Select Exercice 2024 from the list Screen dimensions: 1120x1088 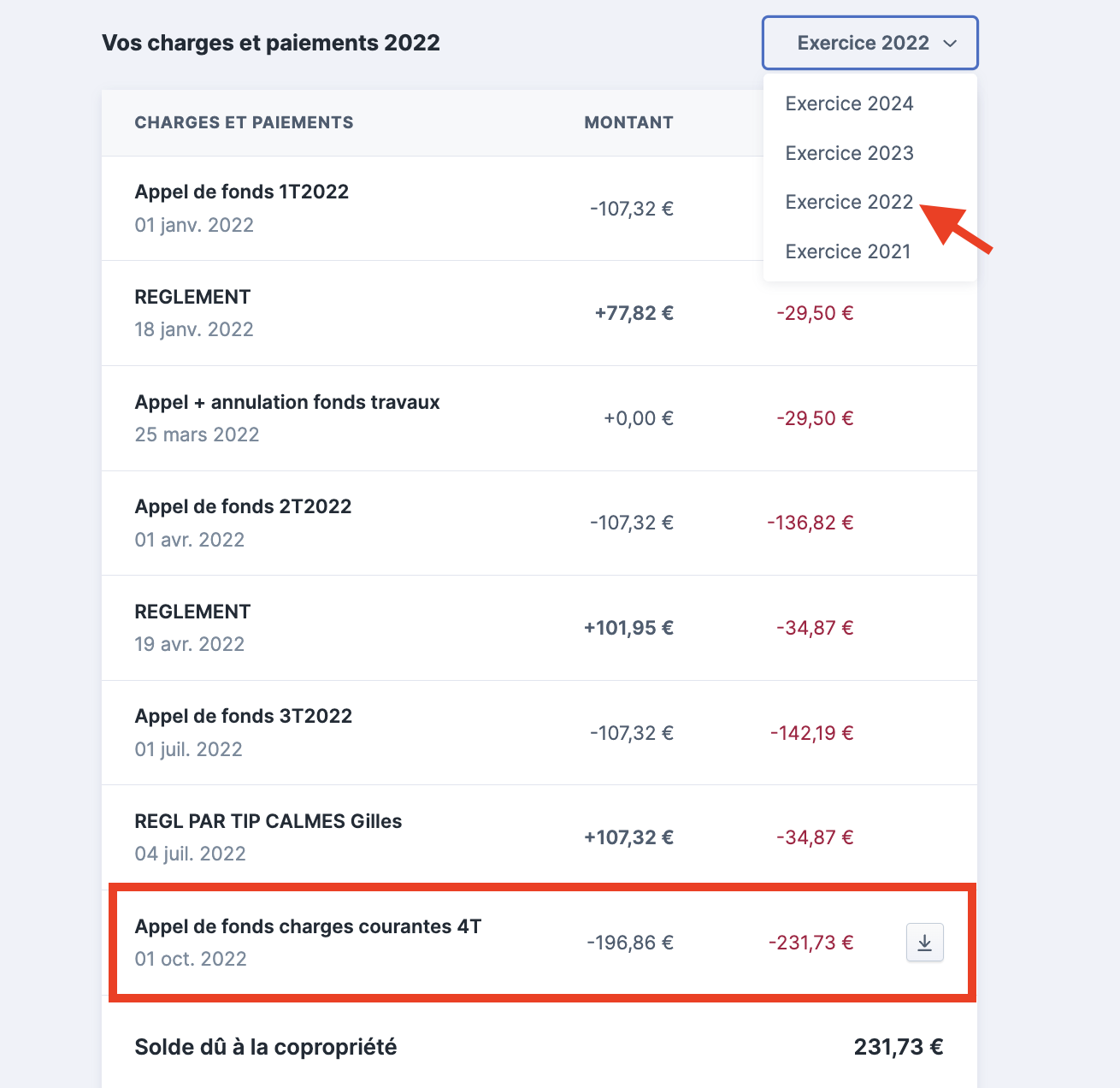pyautogui.click(x=849, y=103)
